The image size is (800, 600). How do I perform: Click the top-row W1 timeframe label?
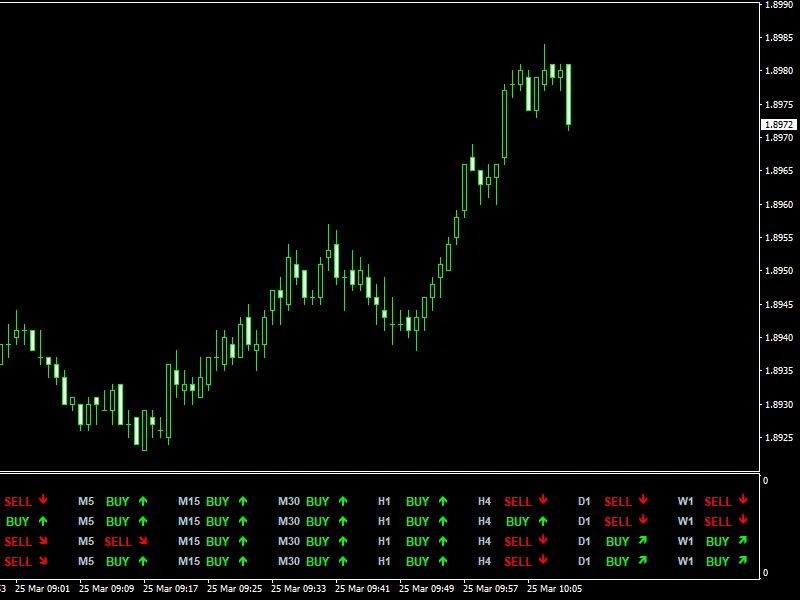pyautogui.click(x=685, y=502)
